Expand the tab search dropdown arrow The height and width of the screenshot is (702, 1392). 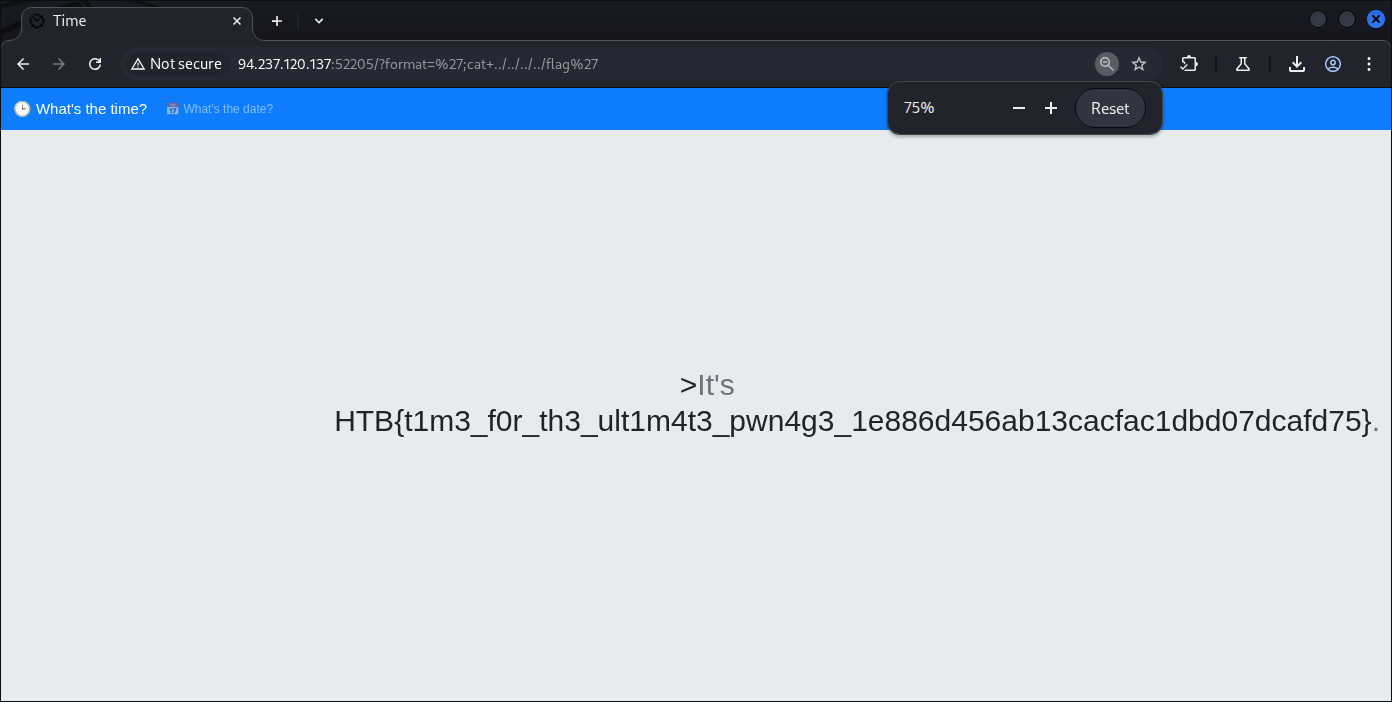319,21
